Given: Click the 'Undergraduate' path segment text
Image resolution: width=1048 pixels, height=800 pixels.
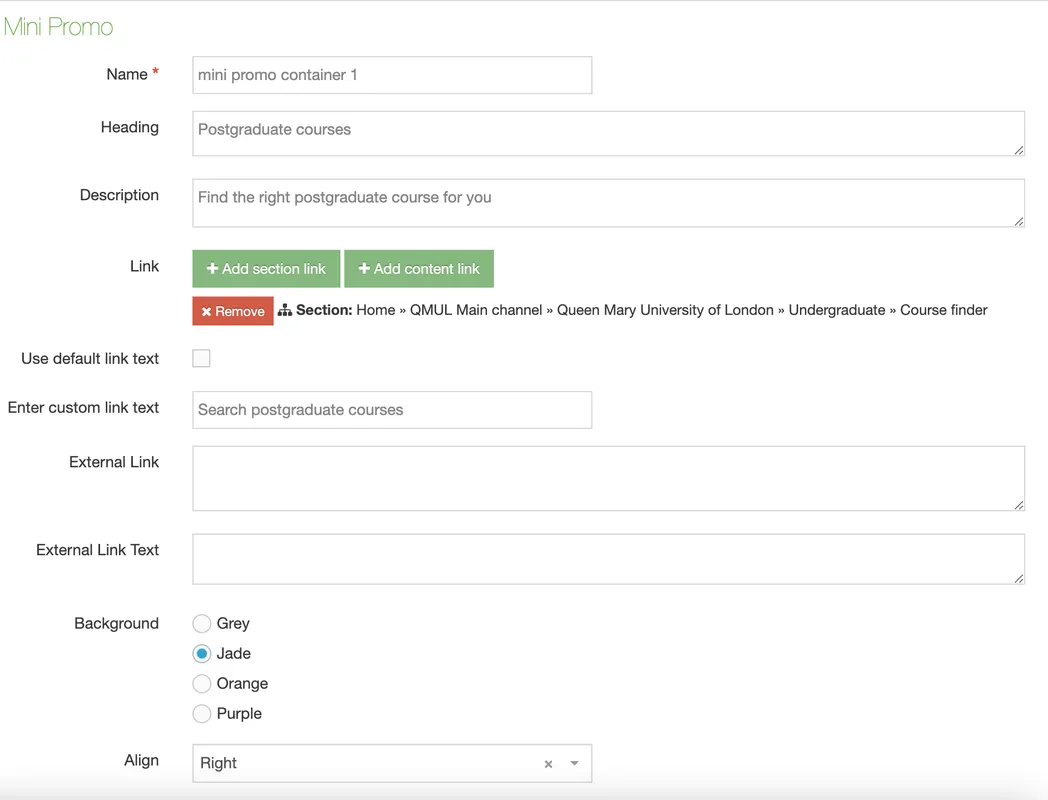Looking at the screenshot, I should (x=837, y=310).
